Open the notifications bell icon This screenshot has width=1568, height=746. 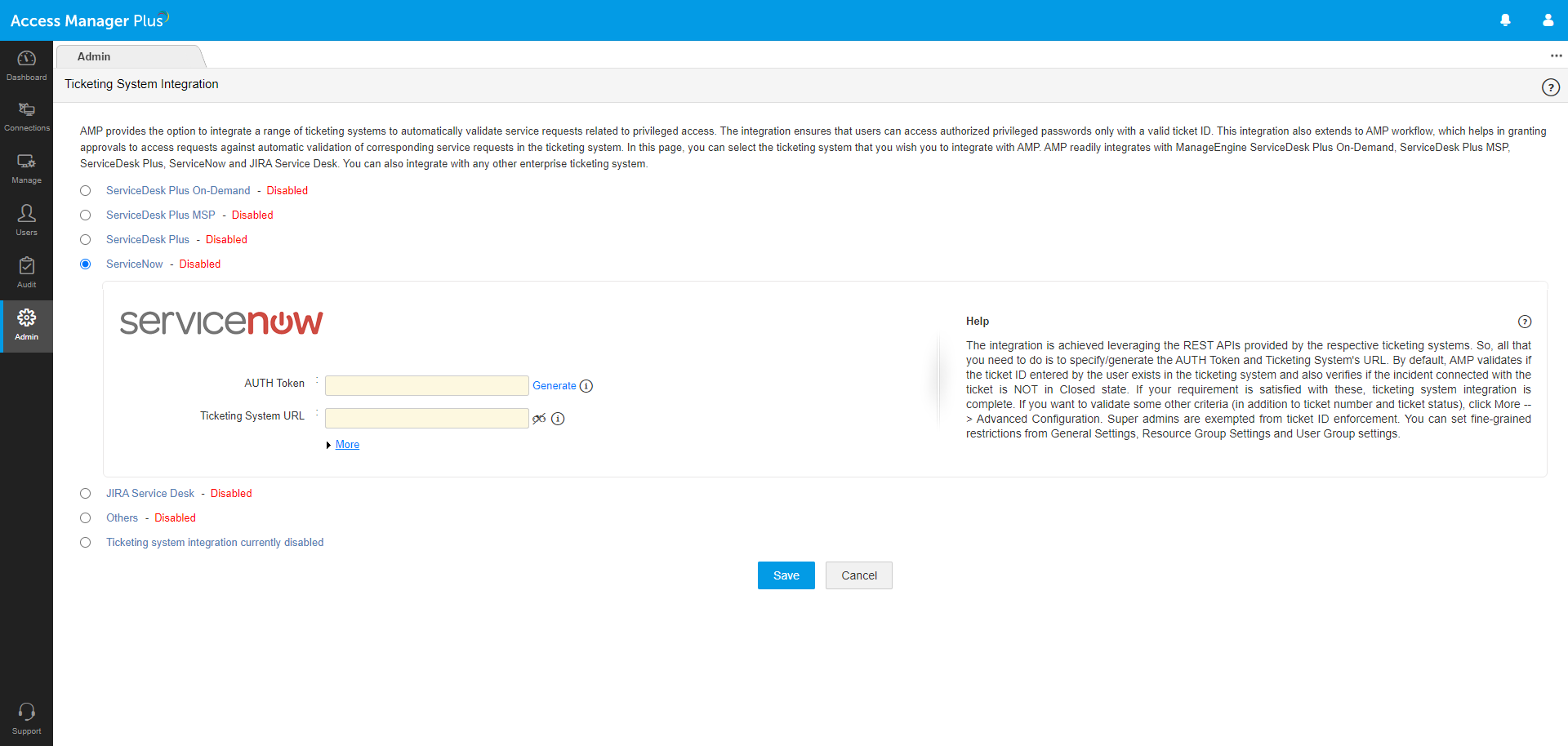point(1505,20)
